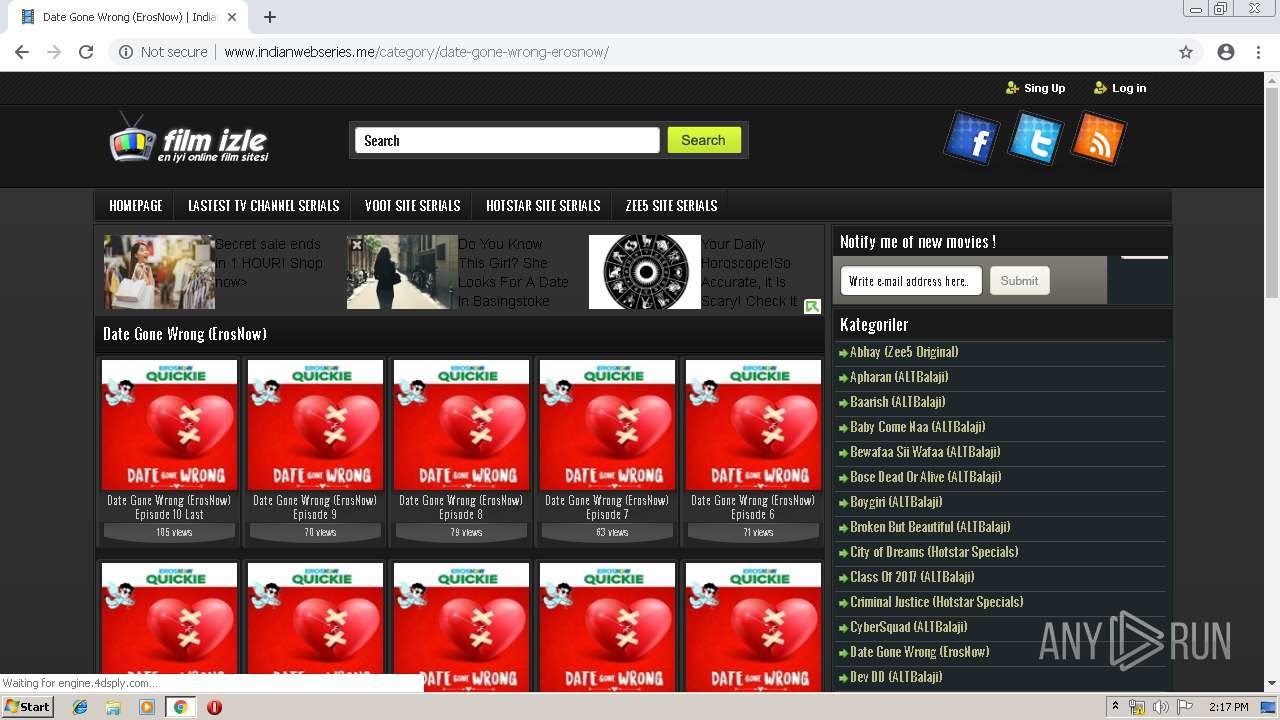
Task: Click the Sing Up link
Action: [1035, 88]
